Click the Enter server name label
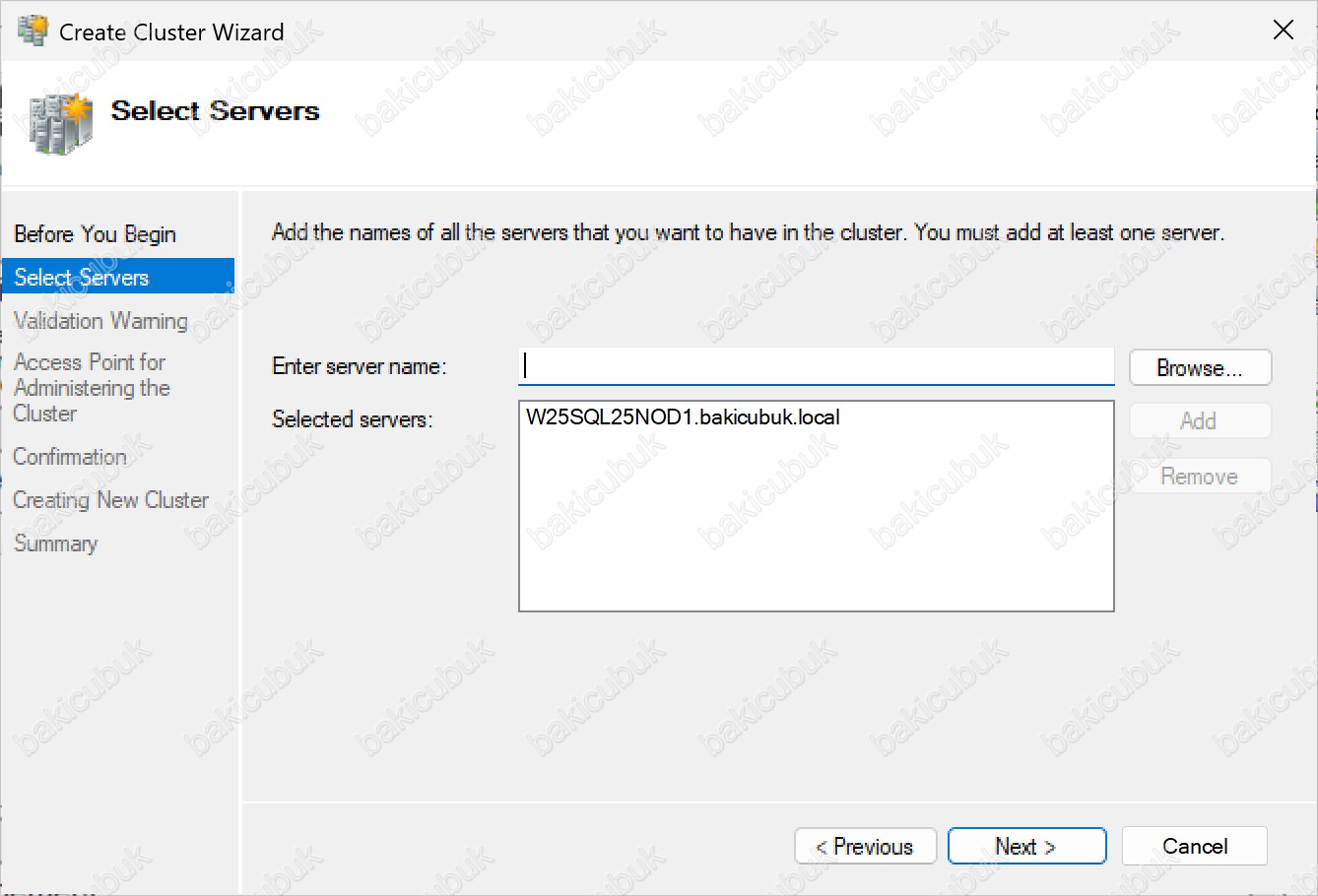This screenshot has width=1318, height=896. pos(360,366)
